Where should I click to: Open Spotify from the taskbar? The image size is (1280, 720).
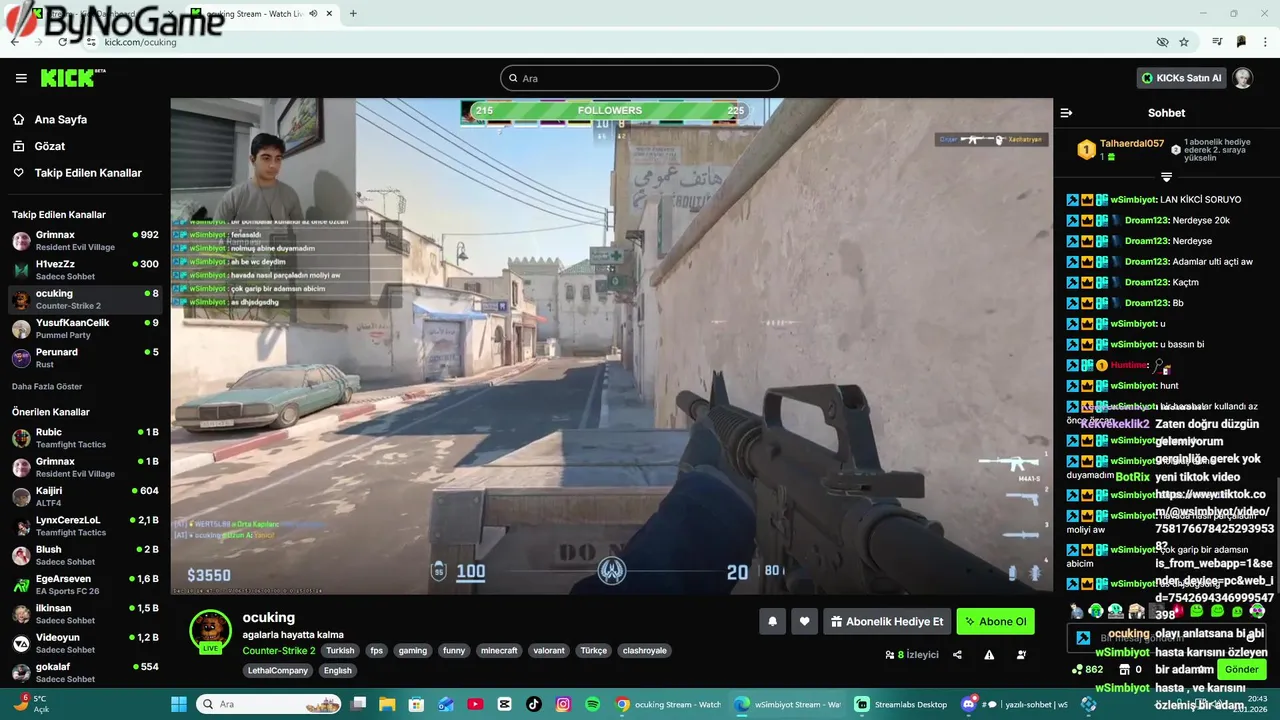click(x=592, y=704)
